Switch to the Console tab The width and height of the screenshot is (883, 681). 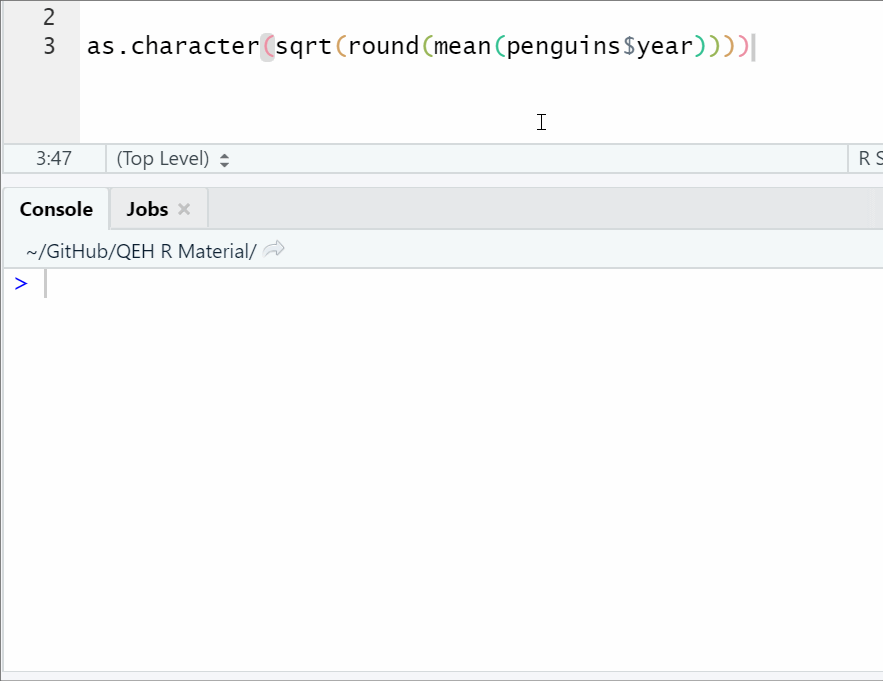tap(56, 210)
